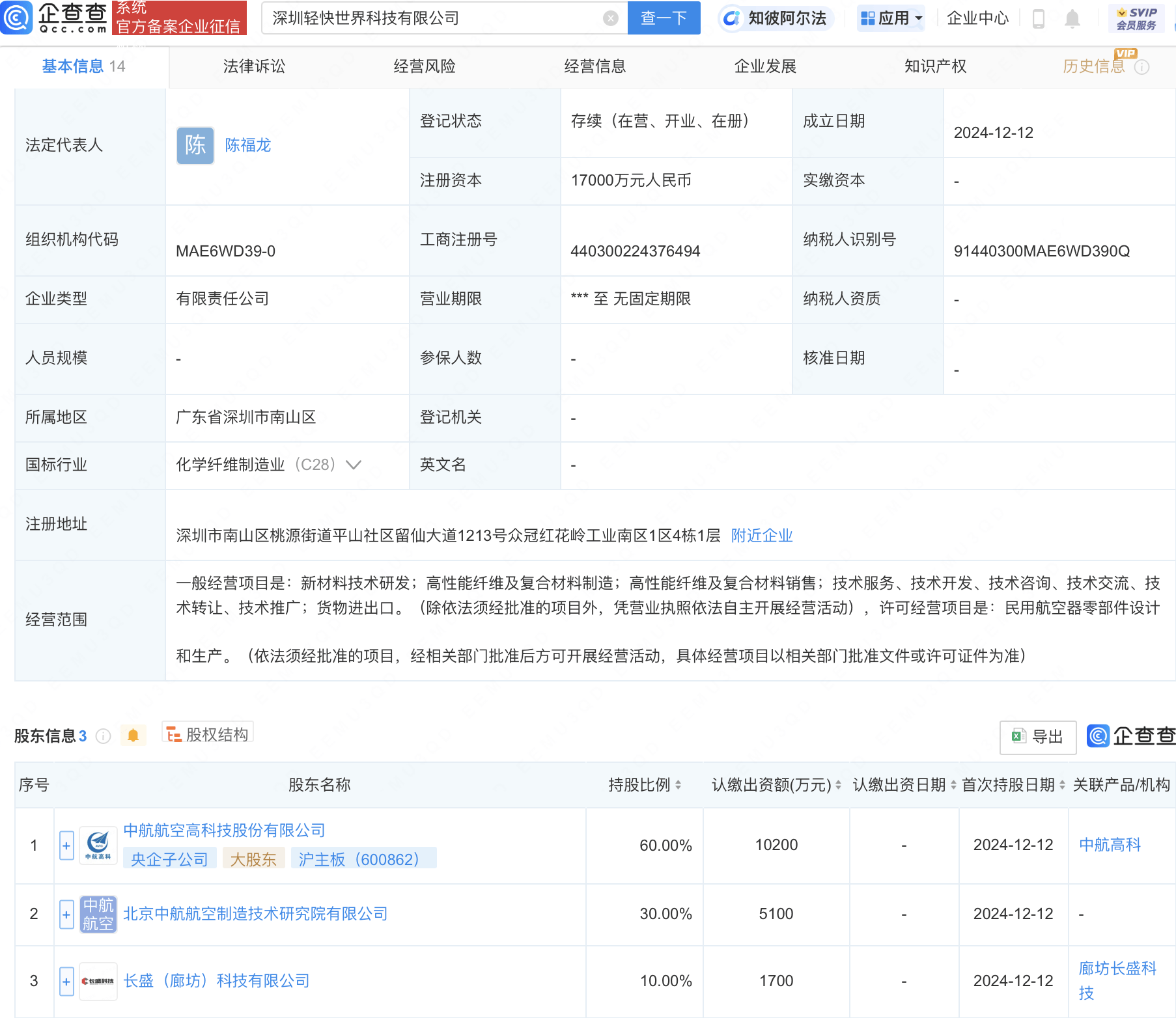The width and height of the screenshot is (1176, 1018).
Task: Click 中航高科 company logo thumbnail
Action: (x=98, y=846)
